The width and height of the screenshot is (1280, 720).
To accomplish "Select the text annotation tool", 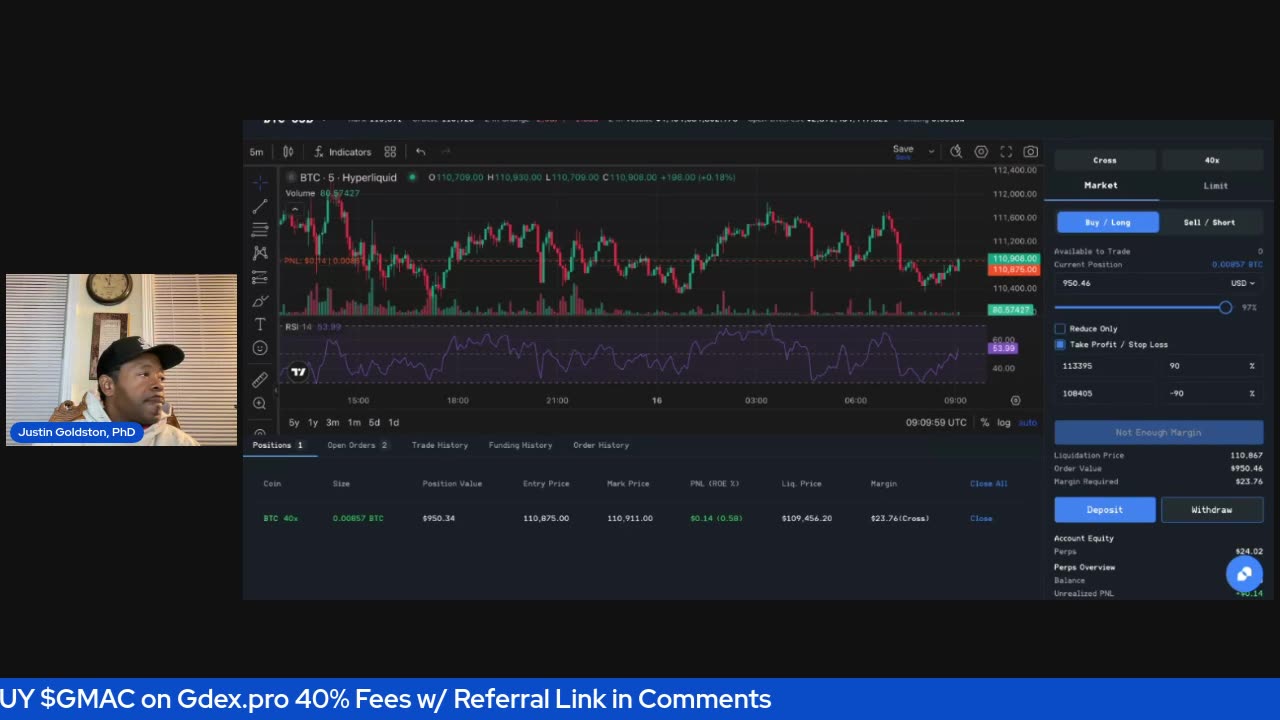I will click(260, 324).
